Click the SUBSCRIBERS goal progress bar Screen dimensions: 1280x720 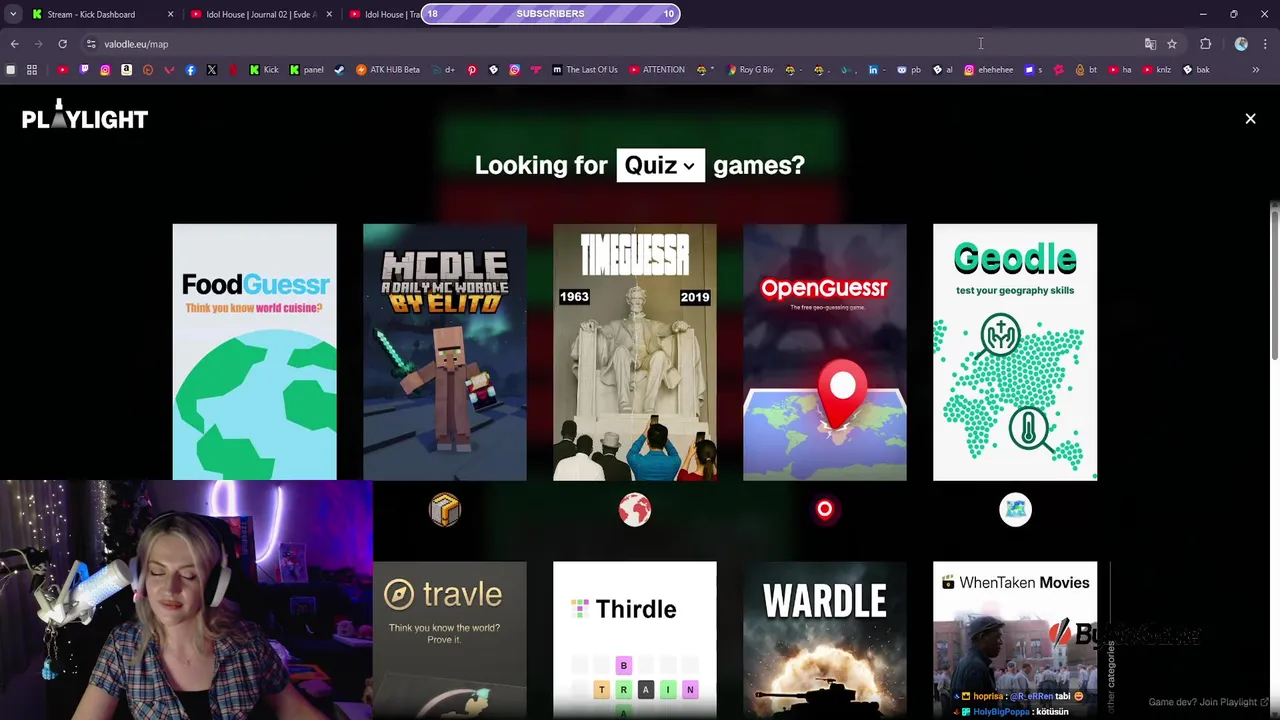point(551,14)
